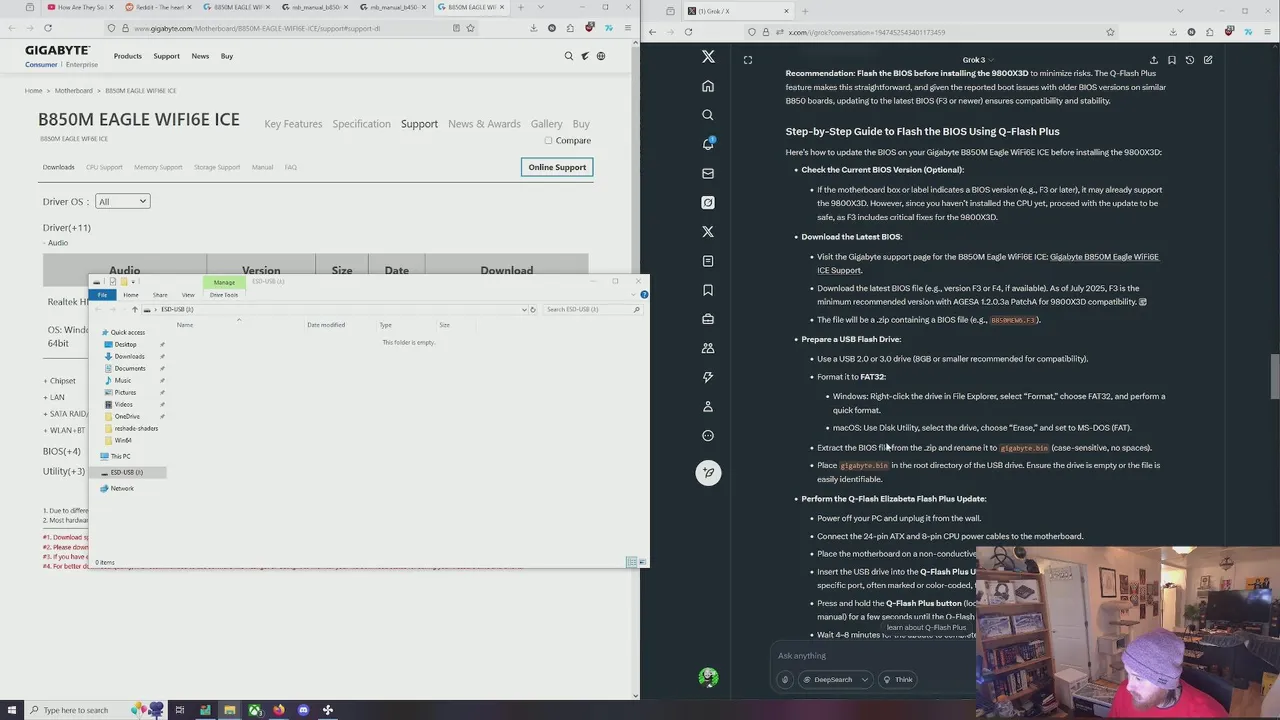Screen dimensions: 1280x720
Task: Start new Grok chat with compose icon
Action: coord(1208,60)
